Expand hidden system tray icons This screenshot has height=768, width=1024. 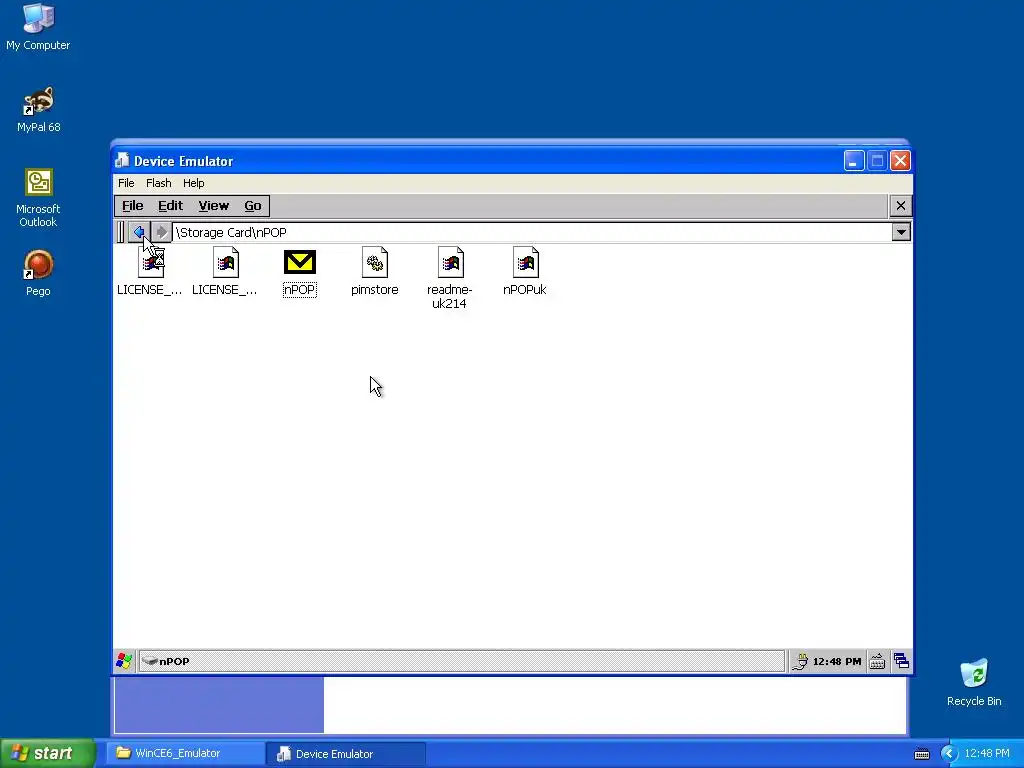pyautogui.click(x=949, y=754)
